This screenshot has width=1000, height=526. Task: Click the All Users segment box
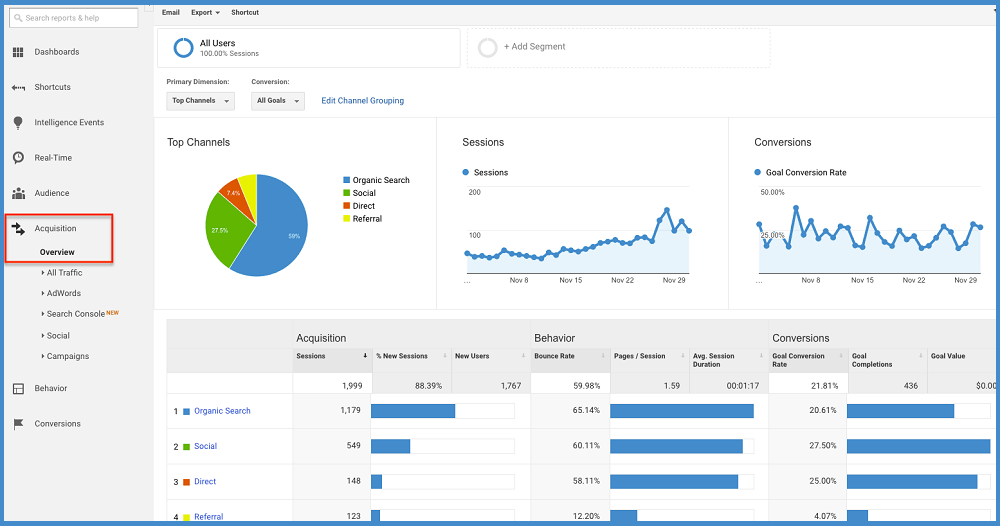pos(309,47)
